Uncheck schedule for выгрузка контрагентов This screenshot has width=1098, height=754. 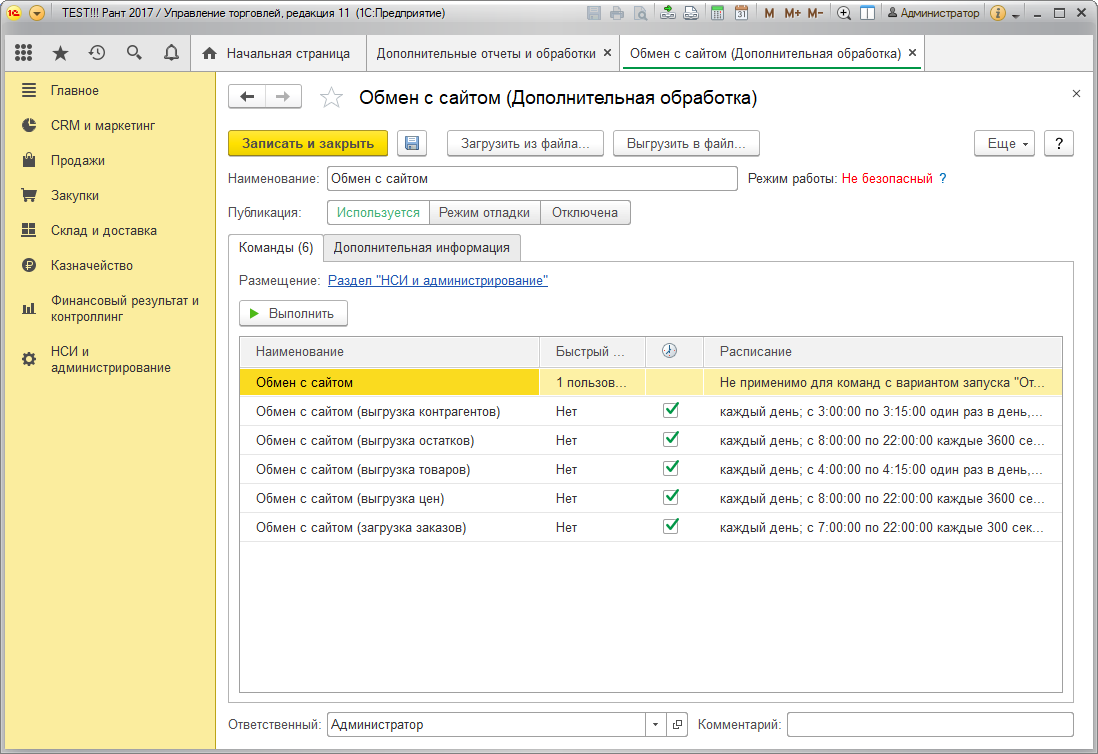(x=671, y=410)
